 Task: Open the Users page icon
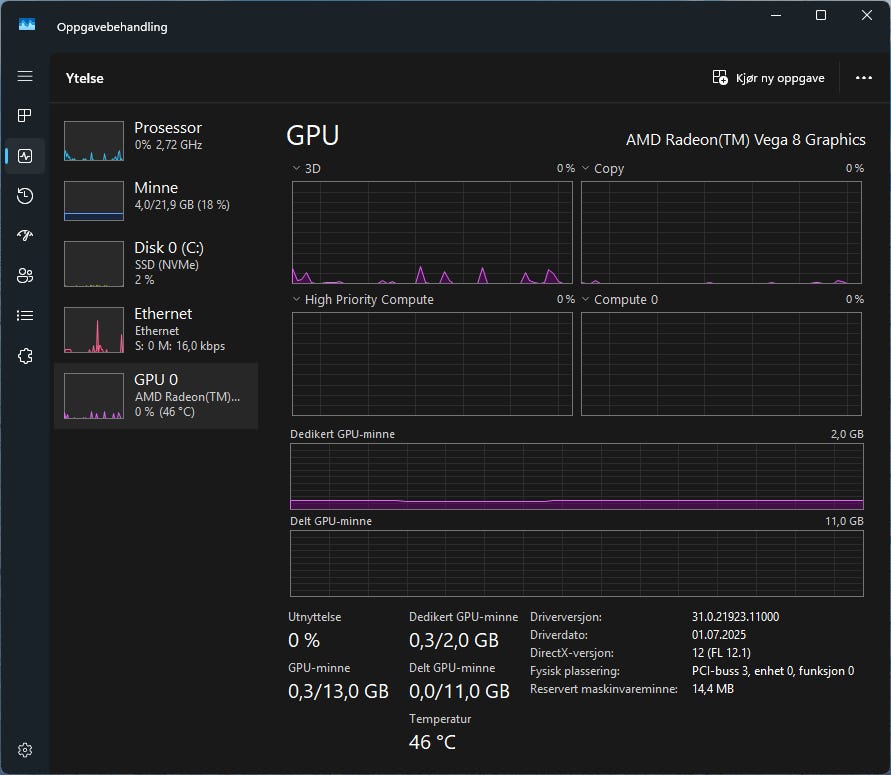click(25, 276)
